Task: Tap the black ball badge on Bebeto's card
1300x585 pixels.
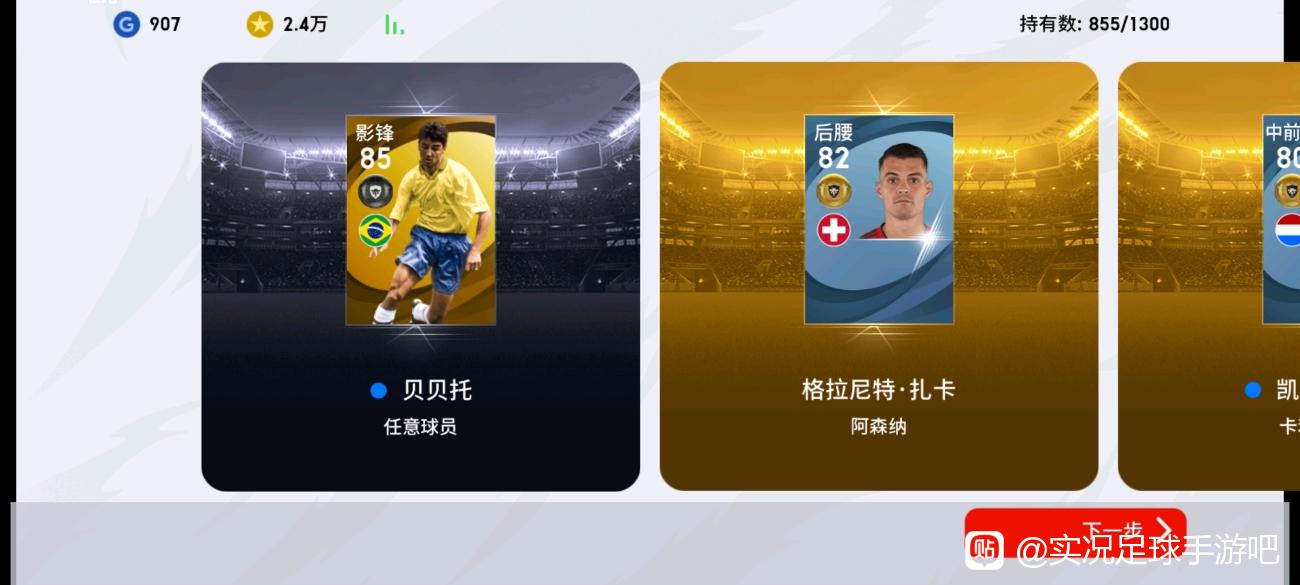Action: 375,189
